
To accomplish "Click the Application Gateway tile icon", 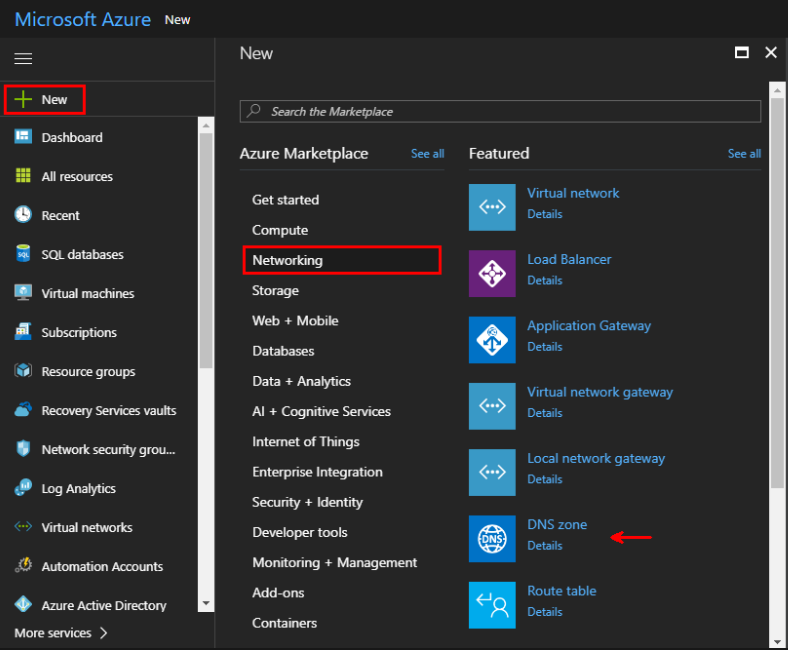I will coord(492,340).
